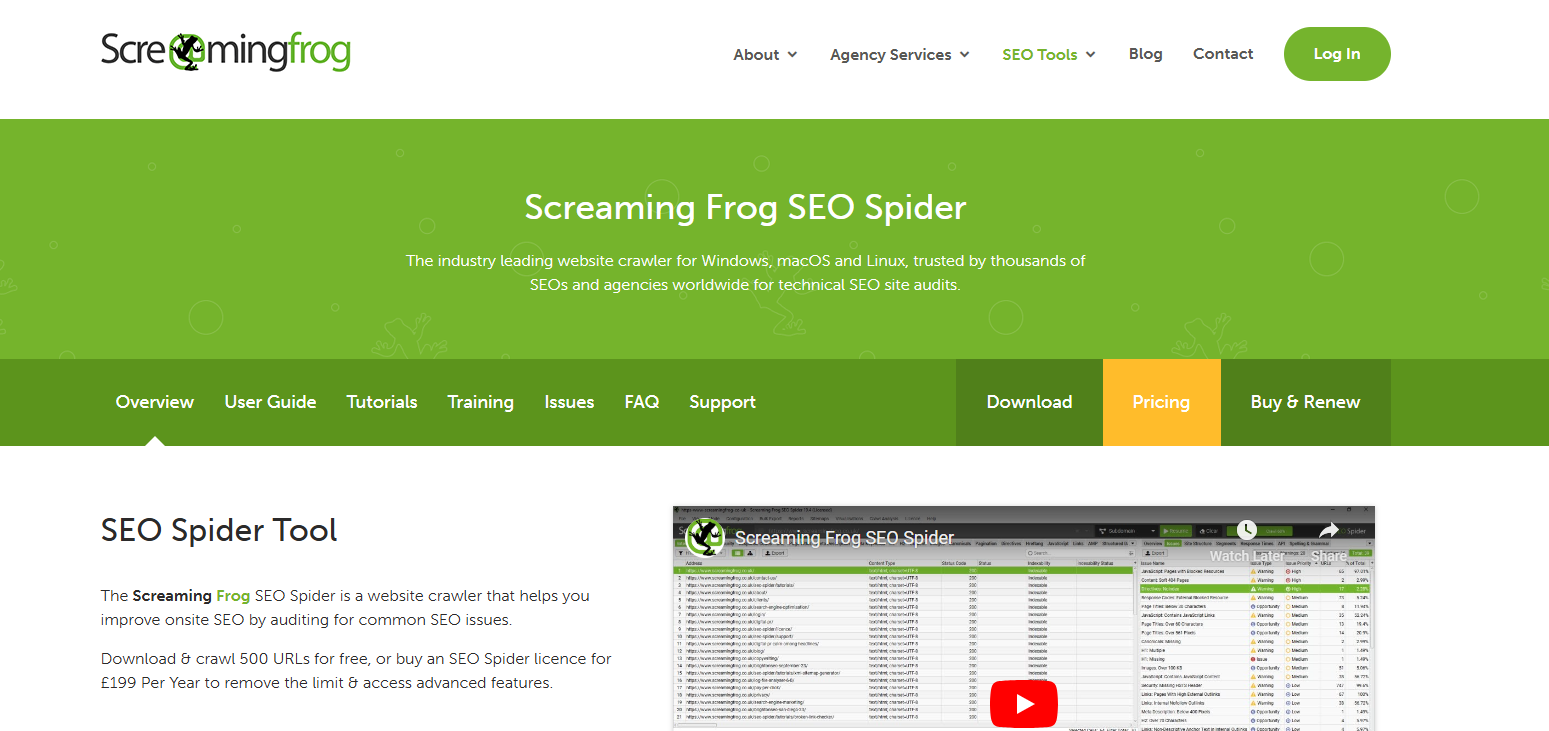The width and height of the screenshot is (1549, 731).
Task: Click the video channel frog avatar
Action: coord(705,537)
